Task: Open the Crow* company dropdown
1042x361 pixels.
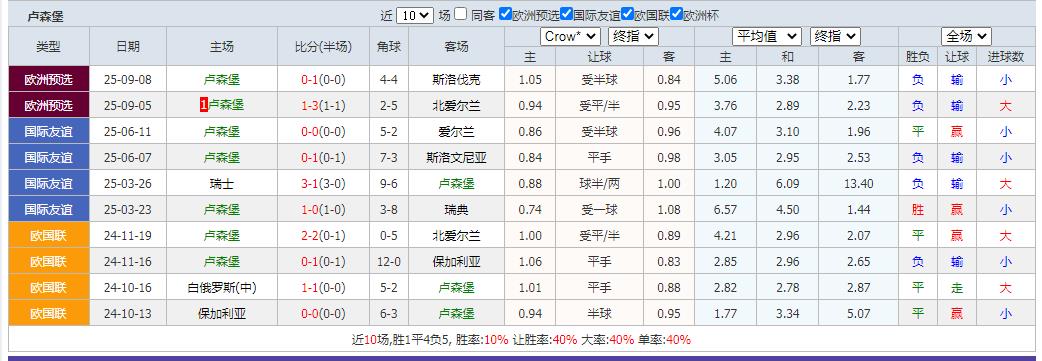Action: 570,37
